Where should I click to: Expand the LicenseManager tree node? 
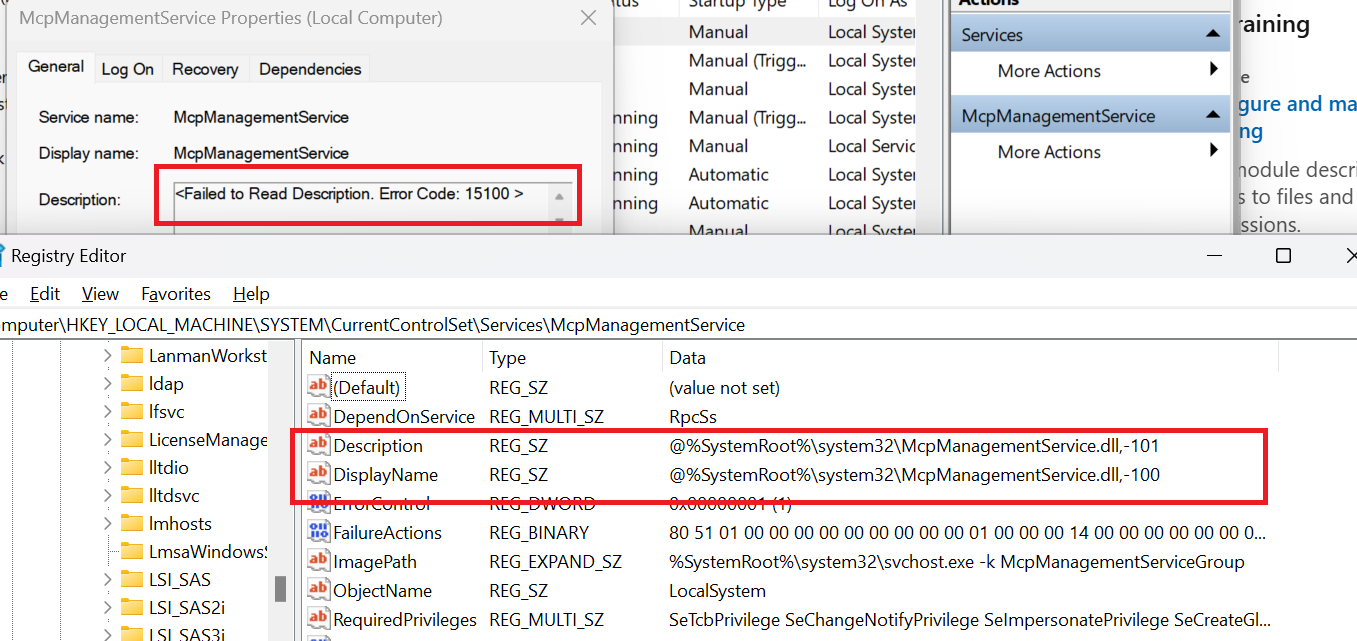[x=107, y=439]
